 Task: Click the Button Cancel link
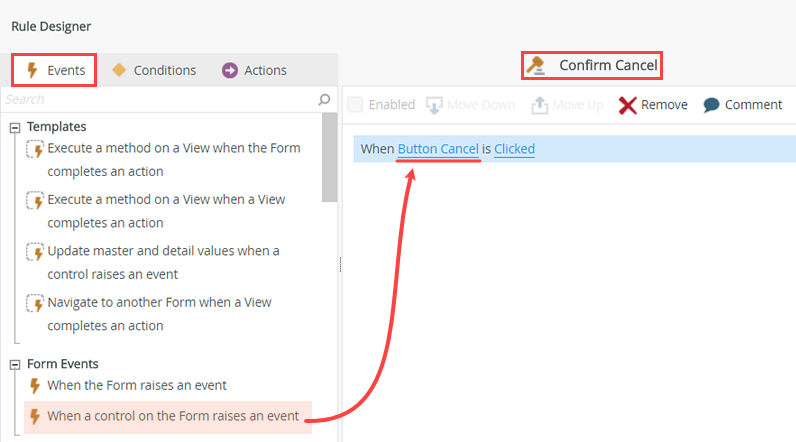click(x=438, y=149)
